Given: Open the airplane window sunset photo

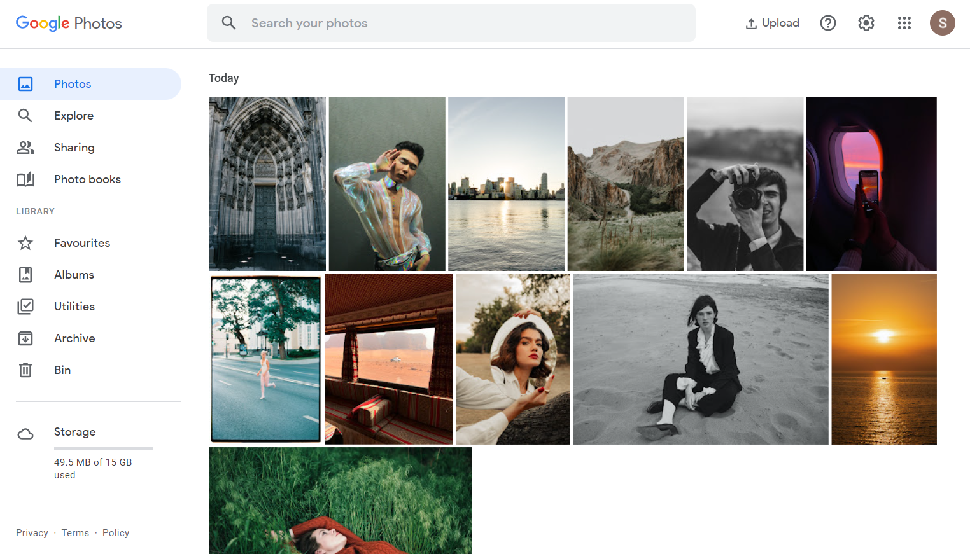Looking at the screenshot, I should click(x=872, y=184).
